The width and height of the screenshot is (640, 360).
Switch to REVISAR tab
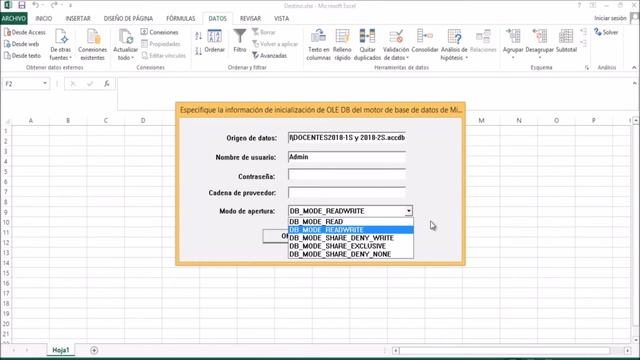coord(250,18)
